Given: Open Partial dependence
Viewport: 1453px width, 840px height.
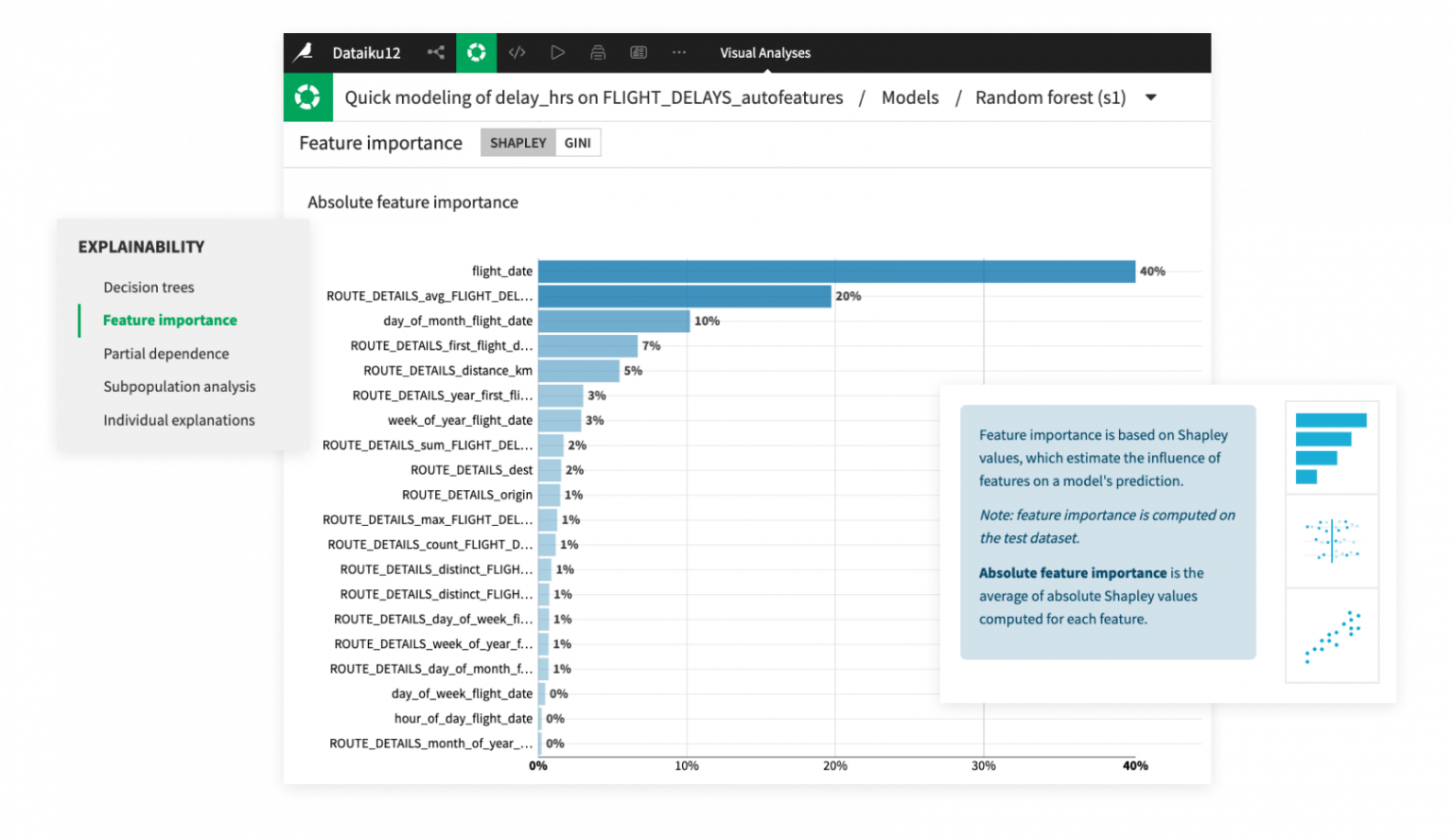Looking at the screenshot, I should pyautogui.click(x=166, y=353).
